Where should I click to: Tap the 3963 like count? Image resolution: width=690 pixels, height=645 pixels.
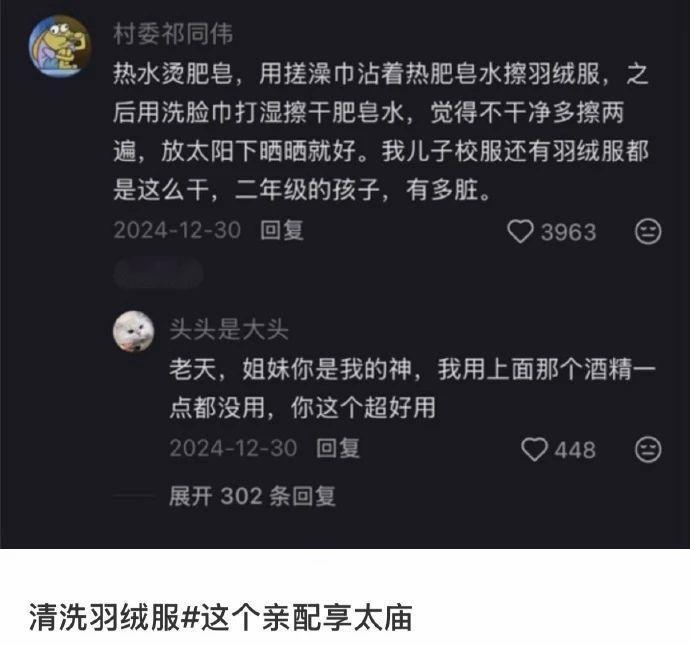[568, 232]
